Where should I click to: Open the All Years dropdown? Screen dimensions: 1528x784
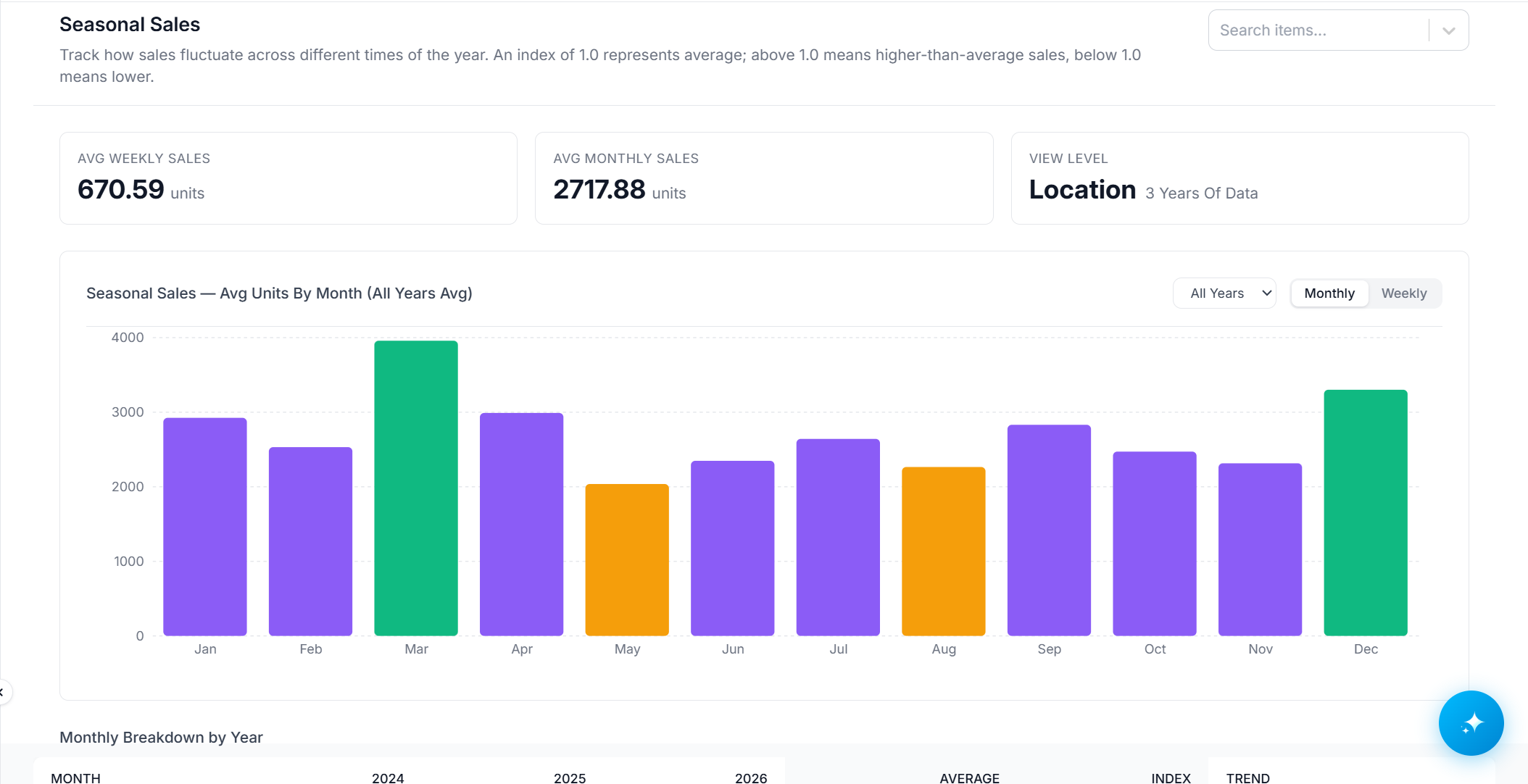[1224, 293]
